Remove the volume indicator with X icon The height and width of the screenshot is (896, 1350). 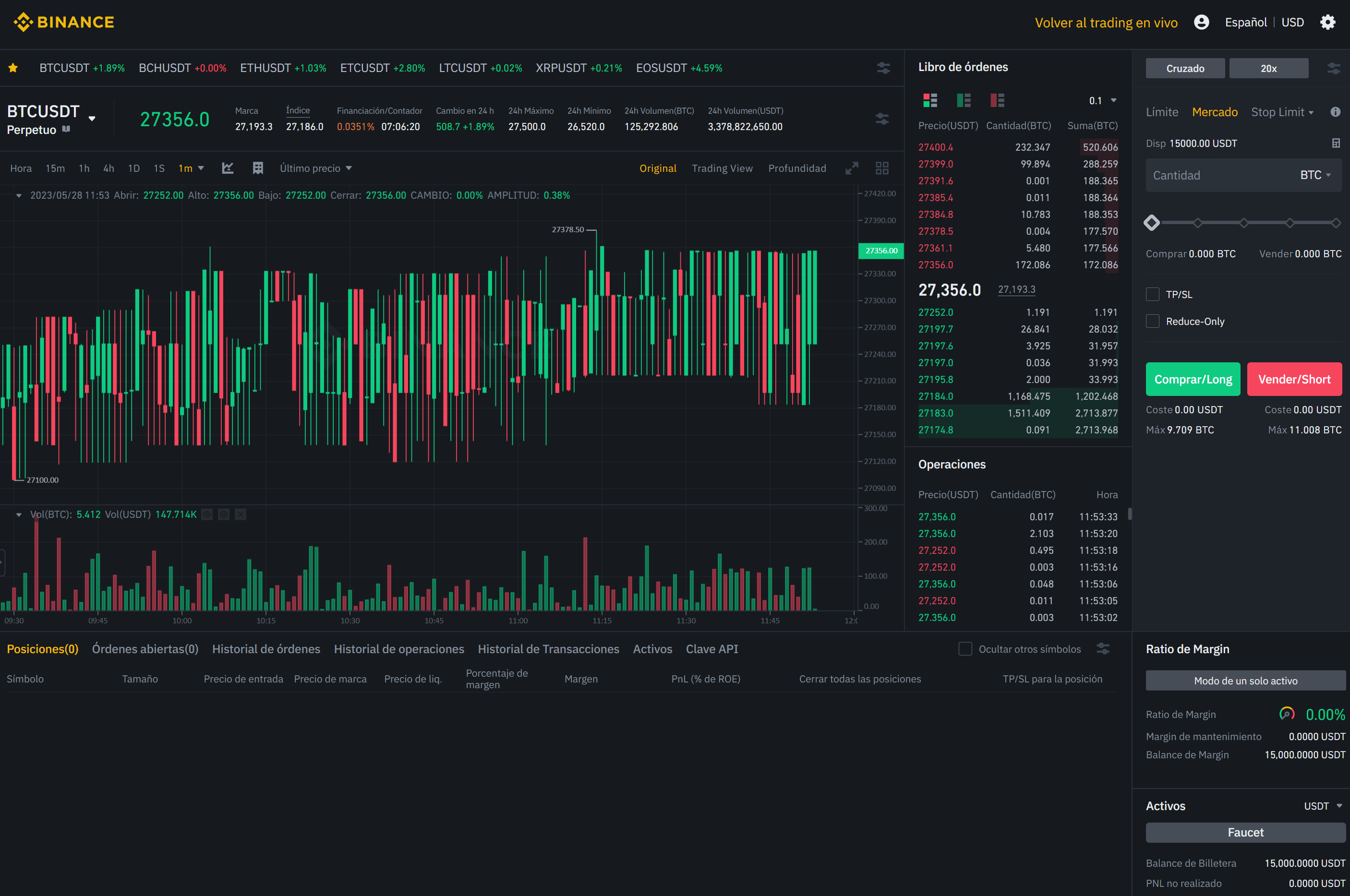point(241,514)
